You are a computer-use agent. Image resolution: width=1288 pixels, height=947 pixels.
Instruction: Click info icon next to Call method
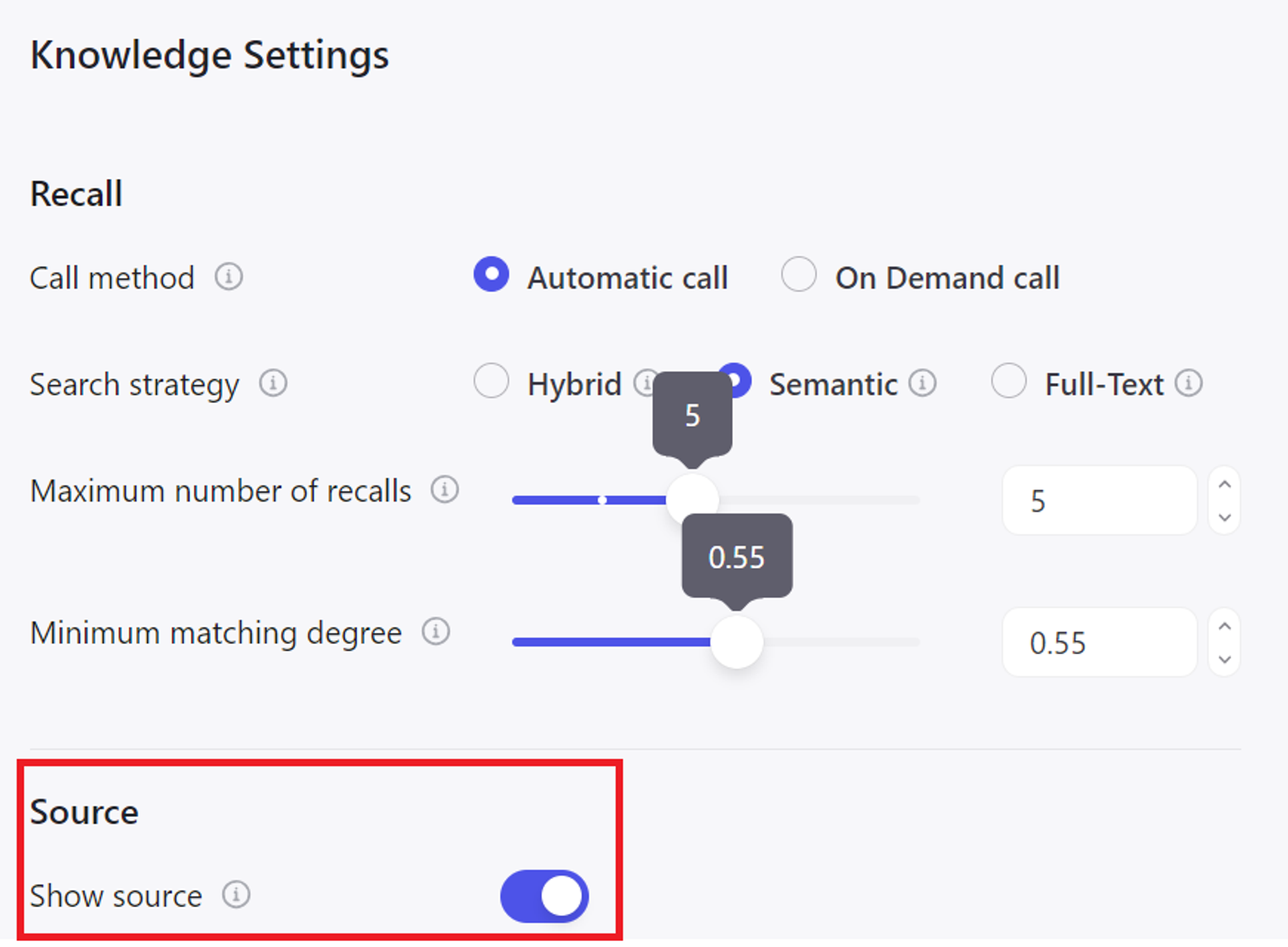228,277
